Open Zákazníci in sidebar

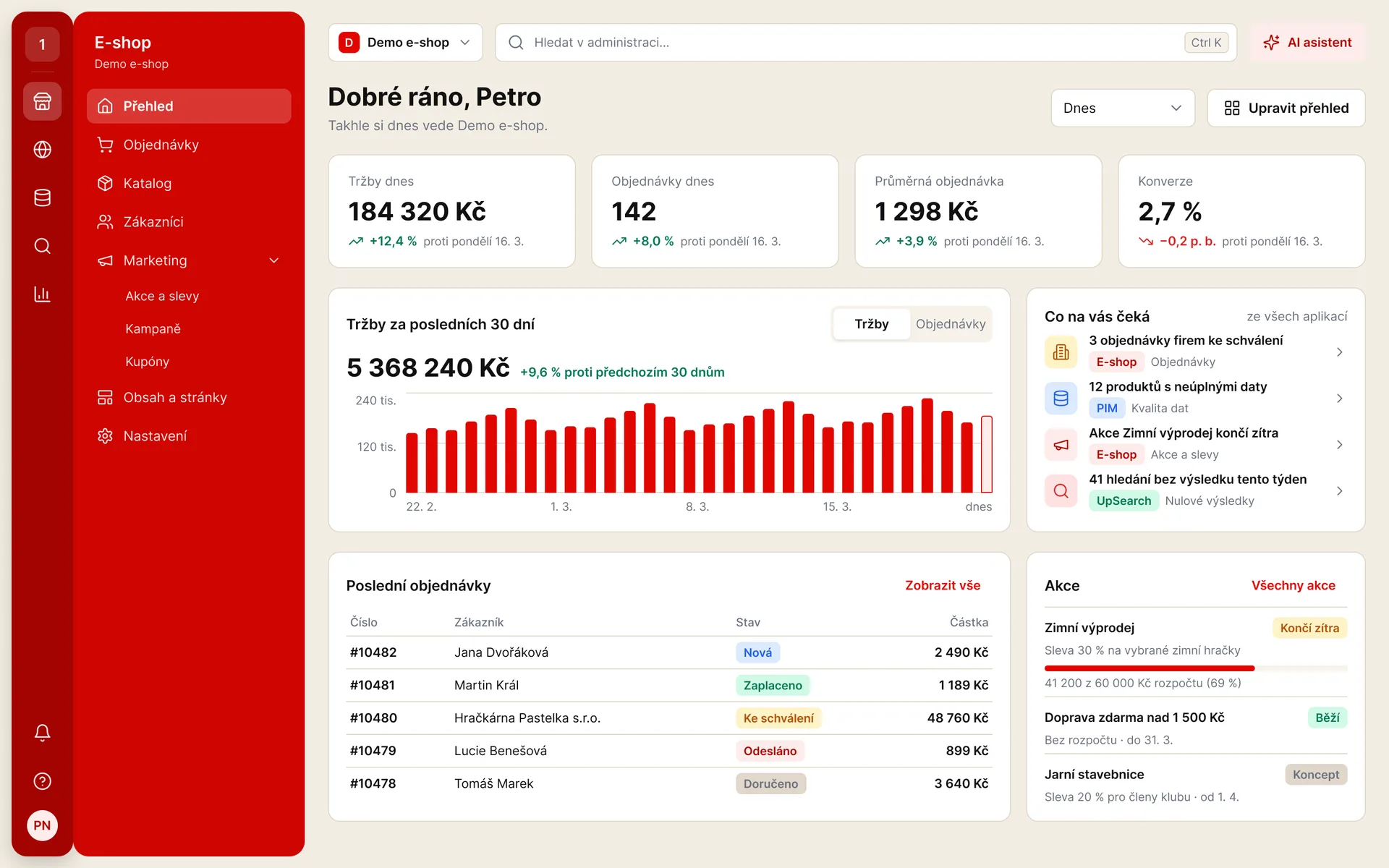[x=189, y=222]
